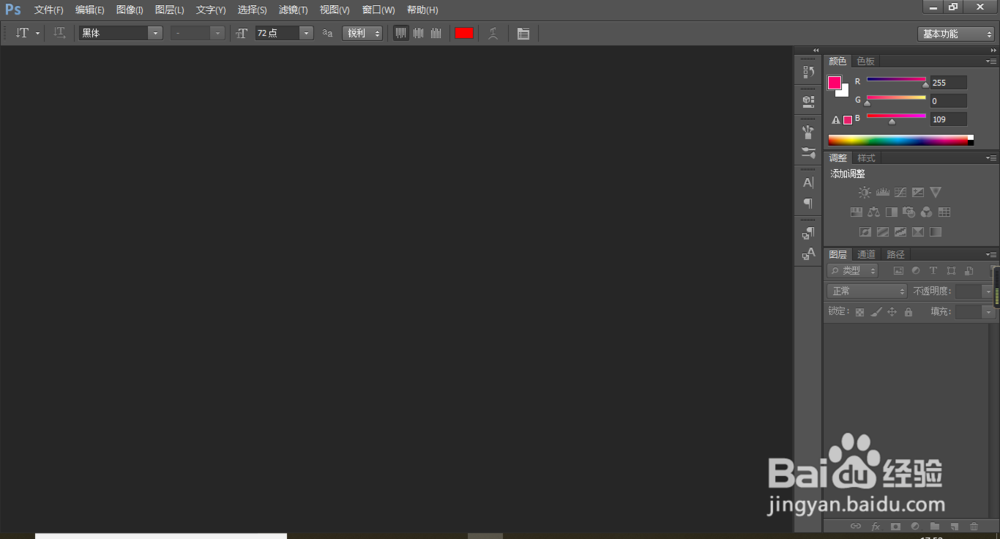Image resolution: width=1000 pixels, height=539 pixels.
Task: Switch to the 色板 swatches tab
Action: tap(865, 61)
